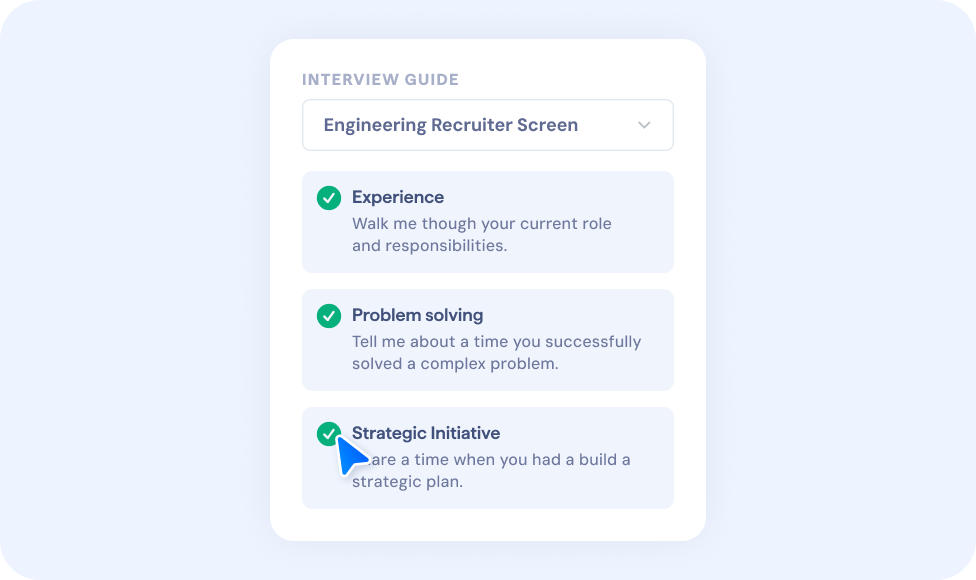Select the Strategic Initiative question title
Viewport: 976px width, 580px height.
click(x=426, y=433)
